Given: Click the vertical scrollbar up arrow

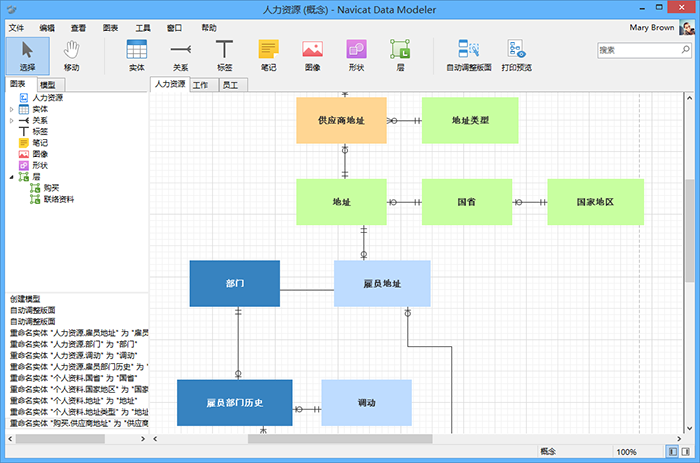Looking at the screenshot, I should [689, 98].
